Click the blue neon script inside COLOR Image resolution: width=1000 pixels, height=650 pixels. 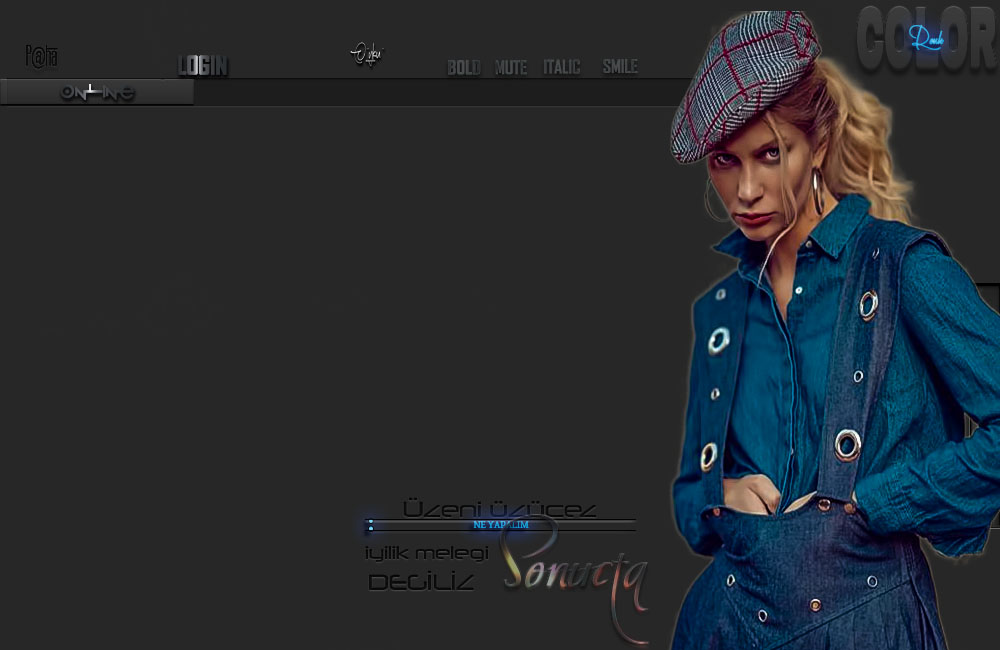(926, 38)
